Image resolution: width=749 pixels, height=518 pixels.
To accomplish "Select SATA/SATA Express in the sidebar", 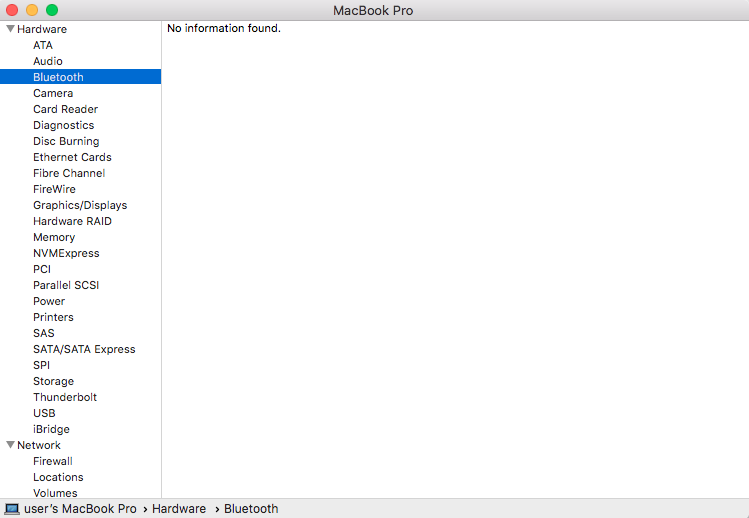I will point(84,349).
